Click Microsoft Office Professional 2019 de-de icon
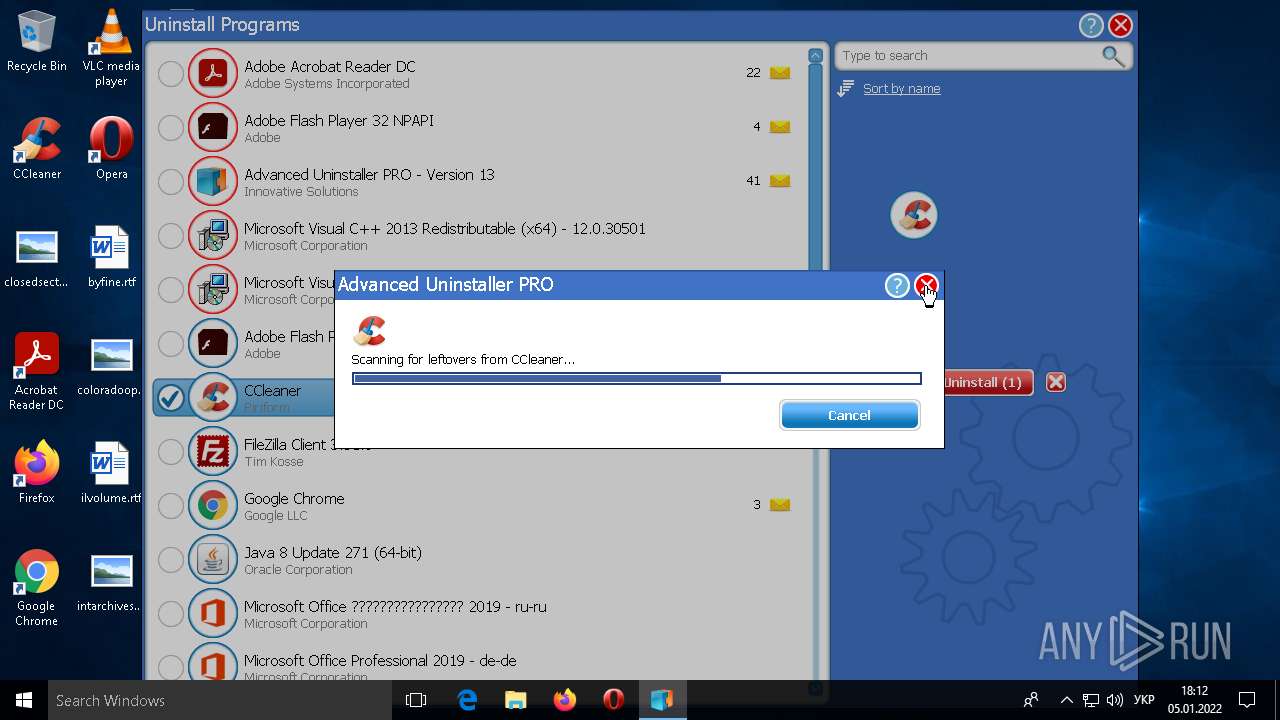1280x720 pixels. click(212, 664)
